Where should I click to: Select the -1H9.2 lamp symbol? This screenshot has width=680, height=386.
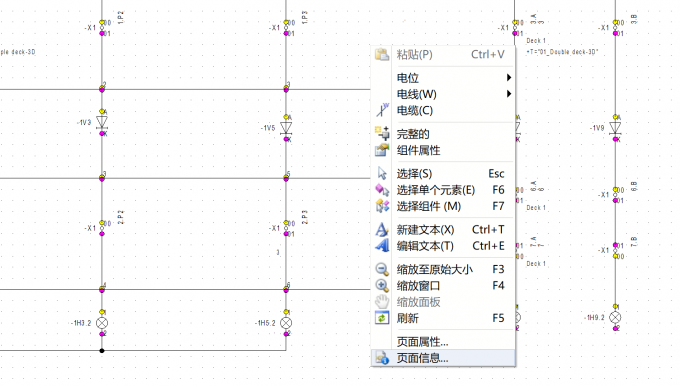coord(615,317)
